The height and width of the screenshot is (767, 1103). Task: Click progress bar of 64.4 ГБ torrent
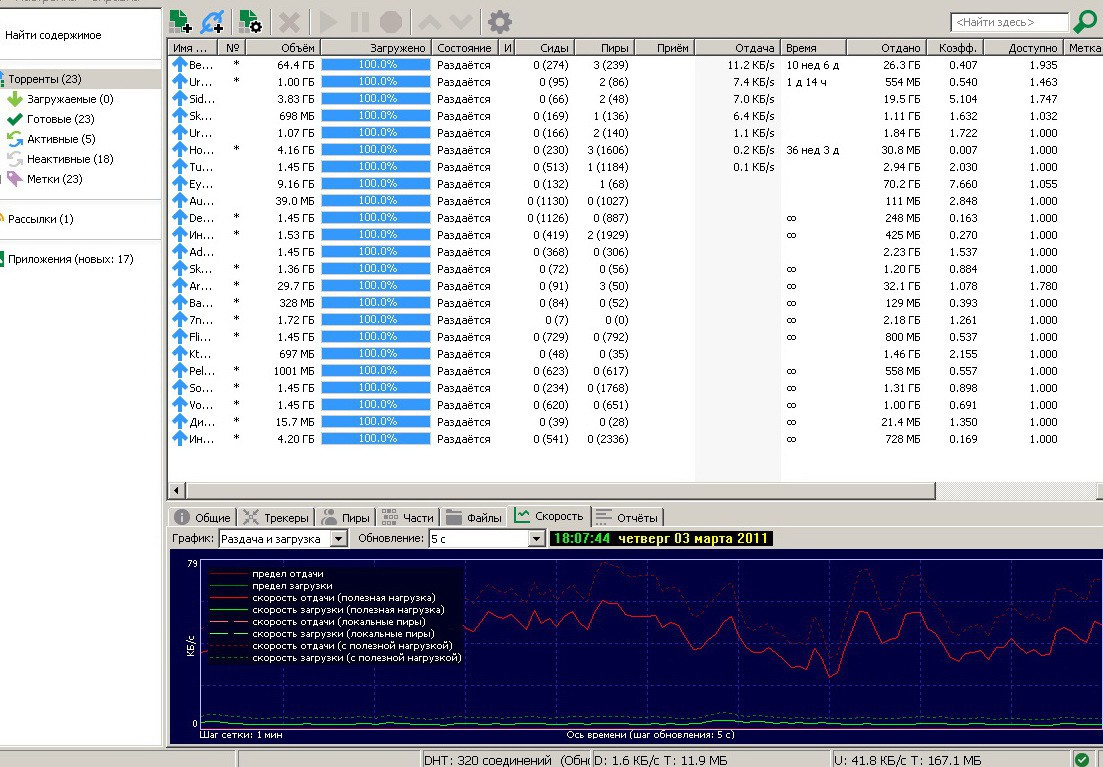[x=376, y=65]
